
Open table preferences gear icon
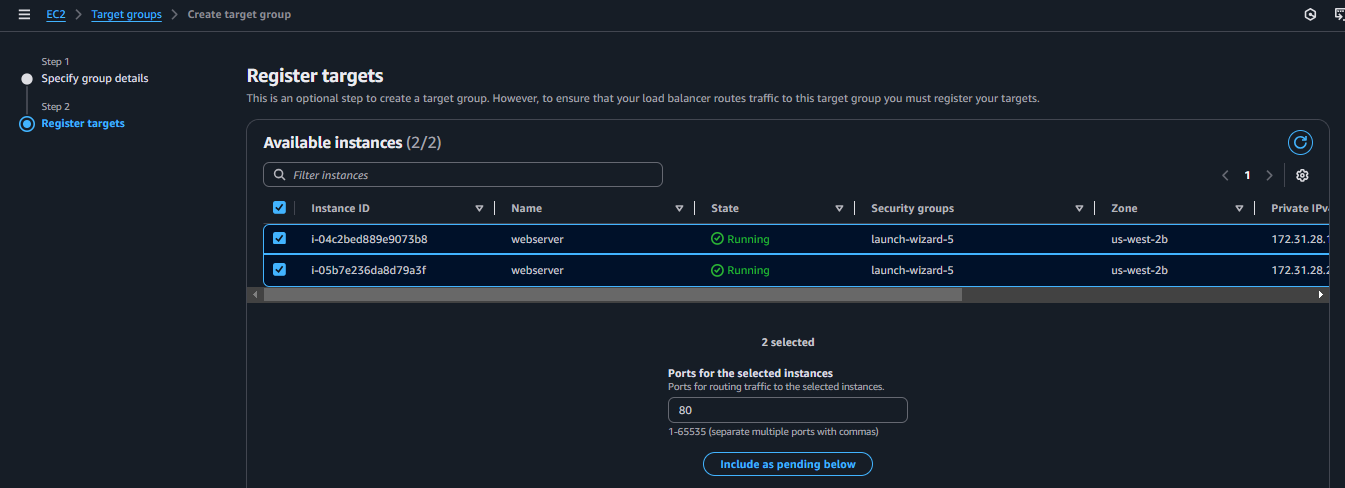coord(1302,175)
